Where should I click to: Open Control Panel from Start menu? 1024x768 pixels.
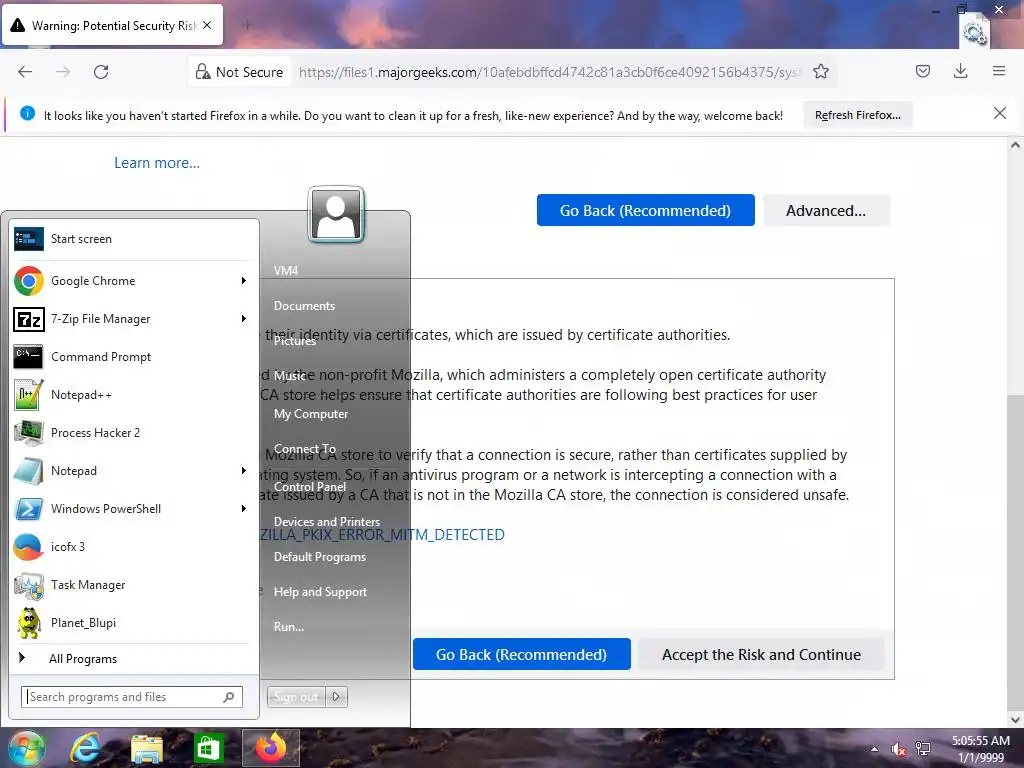(310, 487)
